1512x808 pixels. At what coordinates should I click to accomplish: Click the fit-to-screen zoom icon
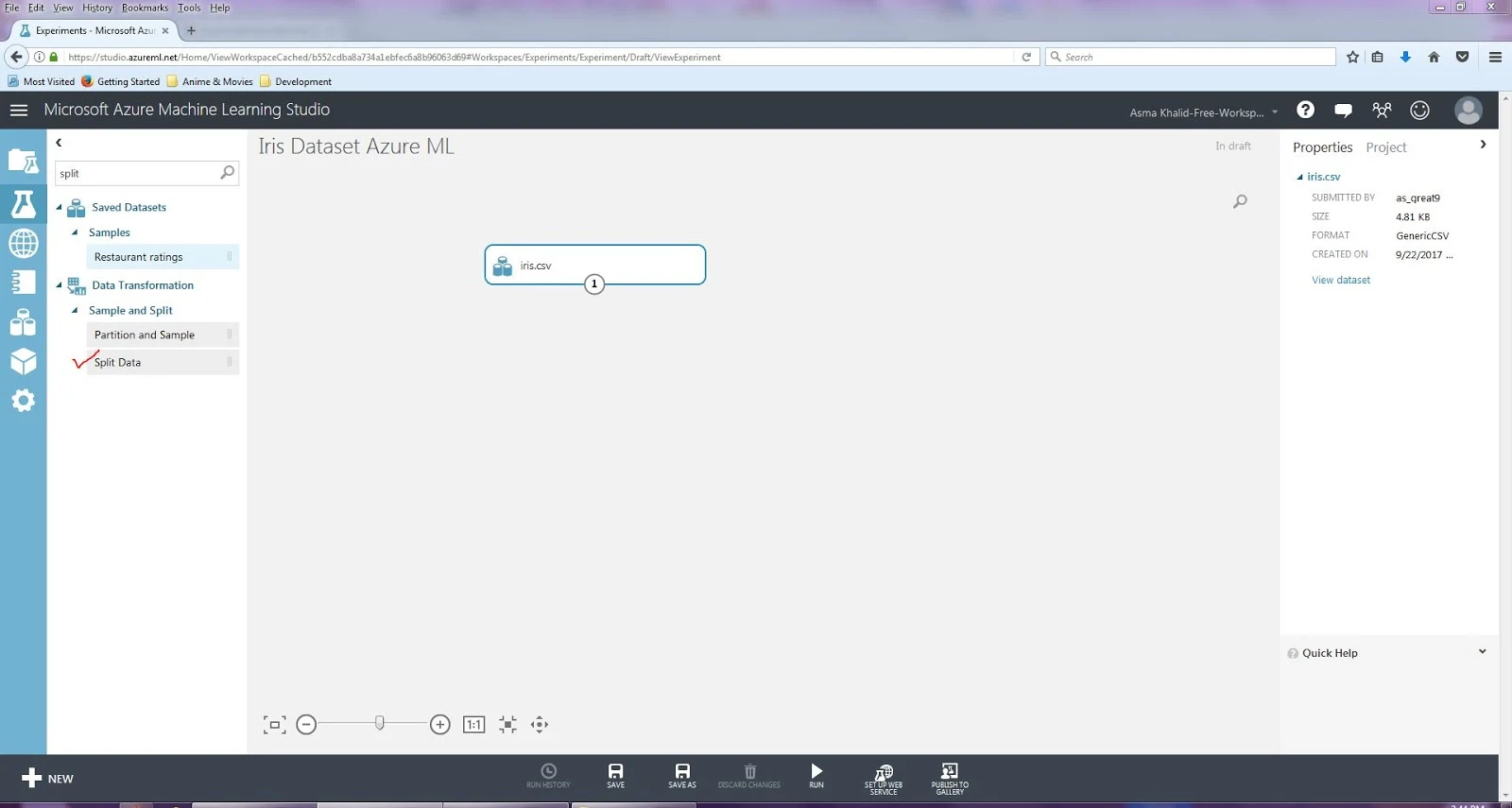point(274,725)
